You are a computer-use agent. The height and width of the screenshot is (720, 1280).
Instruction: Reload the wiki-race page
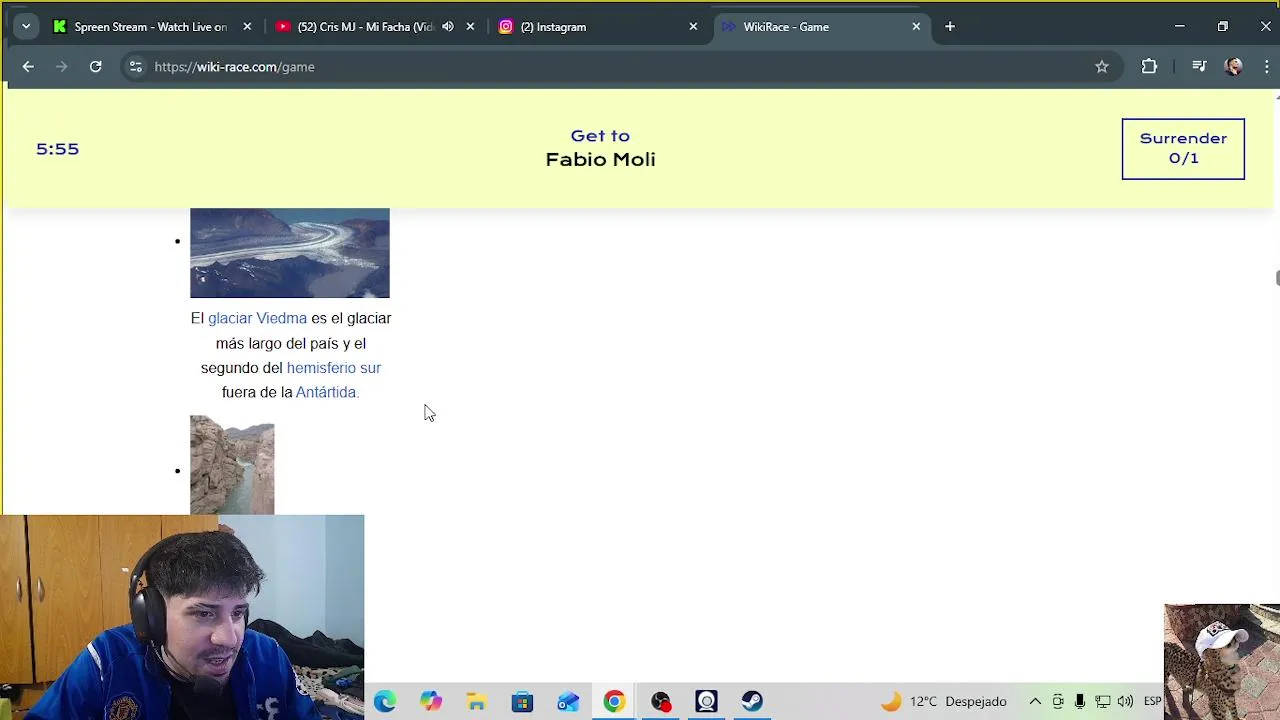coord(95,67)
